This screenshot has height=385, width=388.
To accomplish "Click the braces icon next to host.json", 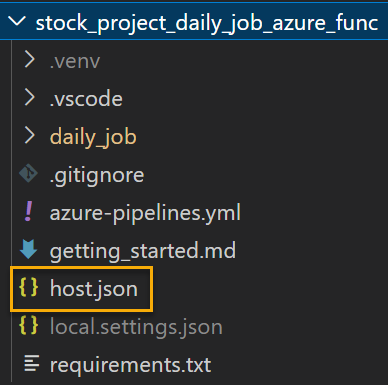I will pyautogui.click(x=28, y=287).
